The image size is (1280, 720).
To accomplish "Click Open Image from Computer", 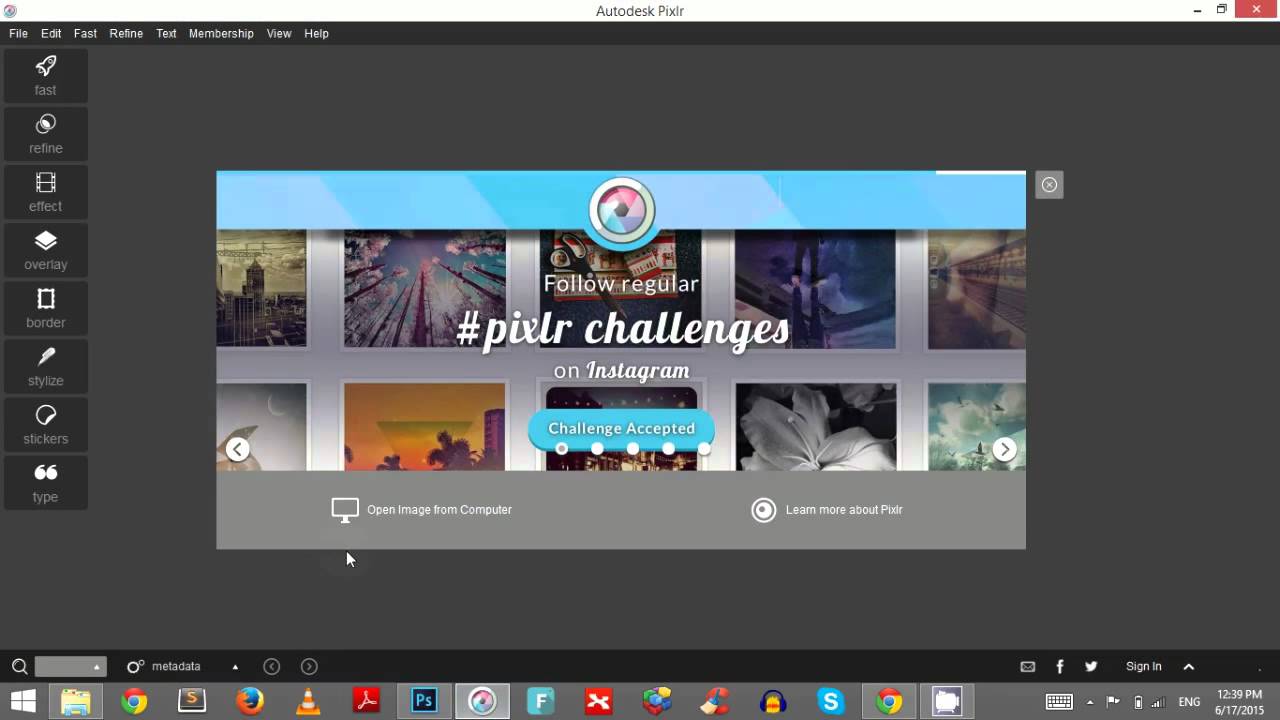I will point(421,510).
